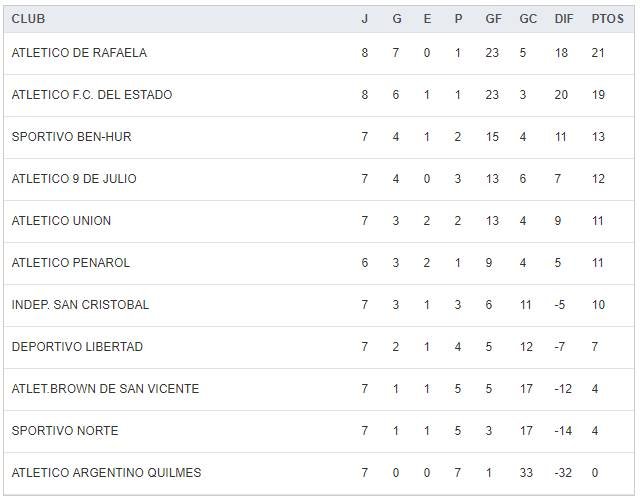
Task: Click the PTOS column header
Action: click(607, 19)
